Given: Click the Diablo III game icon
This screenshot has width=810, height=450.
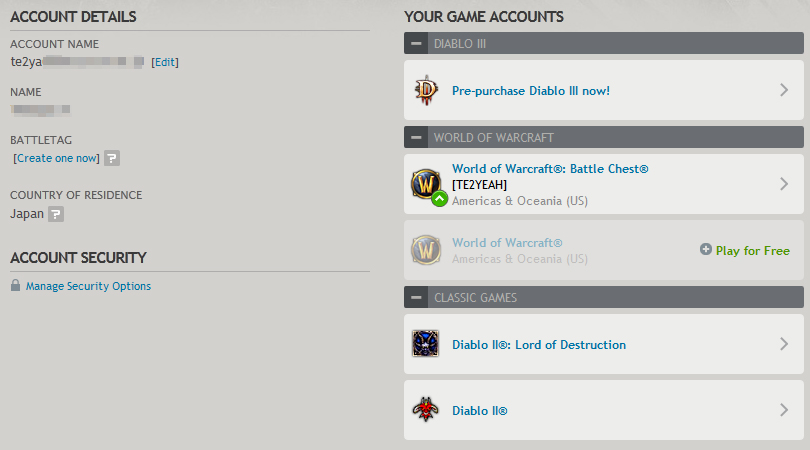Looking at the screenshot, I should pos(426,90).
